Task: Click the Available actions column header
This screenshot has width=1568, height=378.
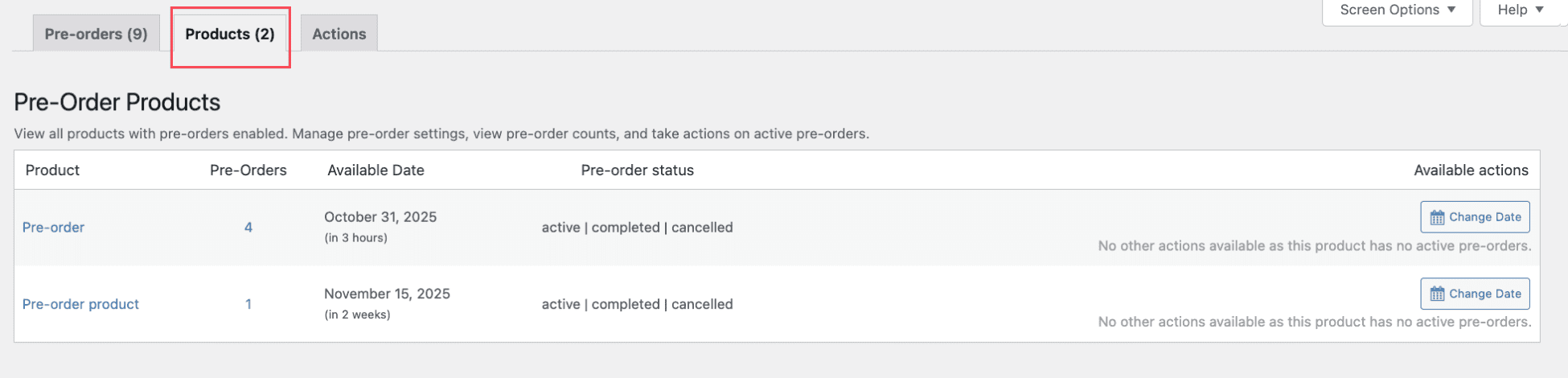Action: pos(1471,170)
